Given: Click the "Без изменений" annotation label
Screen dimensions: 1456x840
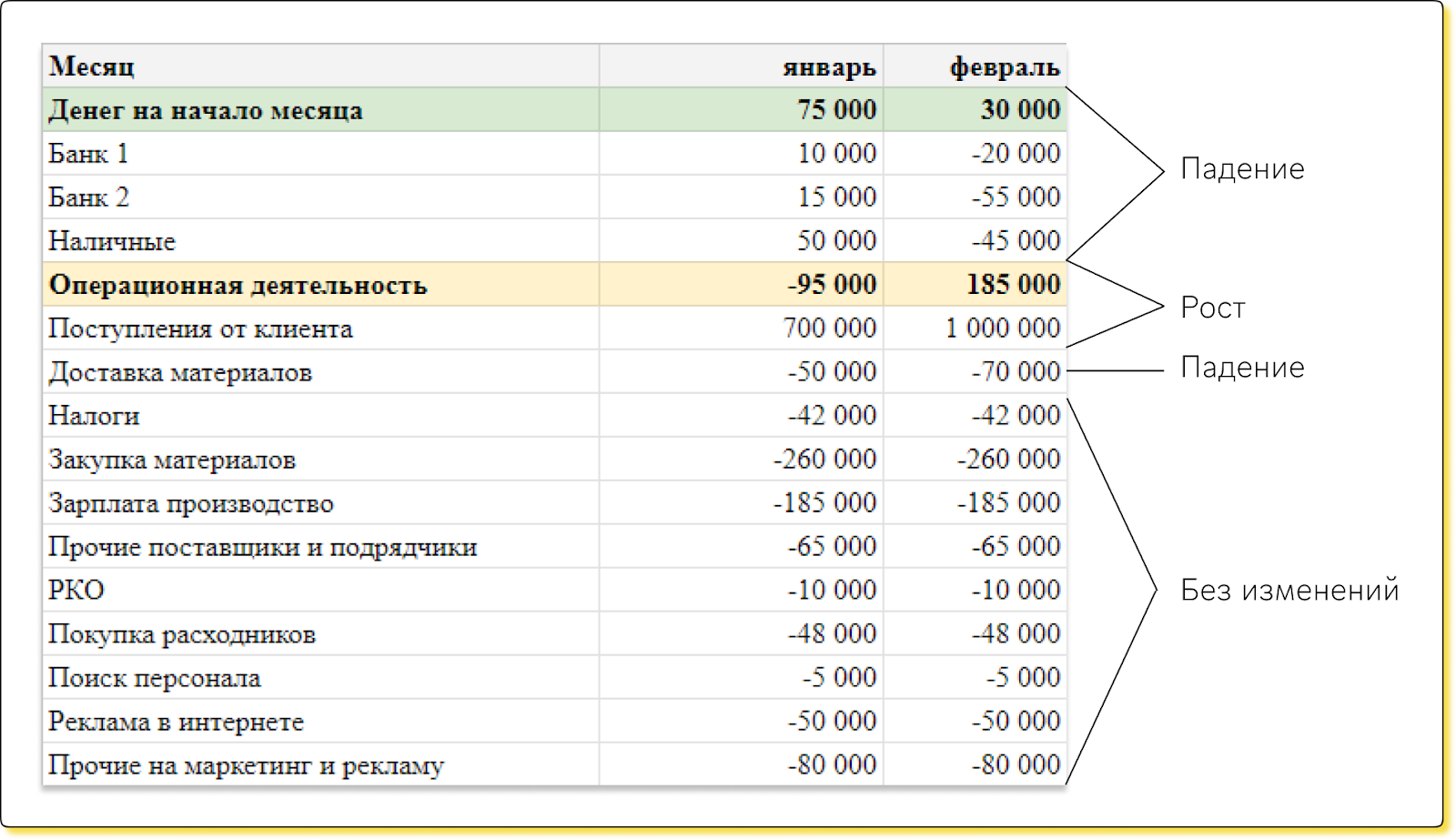Looking at the screenshot, I should pyautogui.click(x=1289, y=591).
